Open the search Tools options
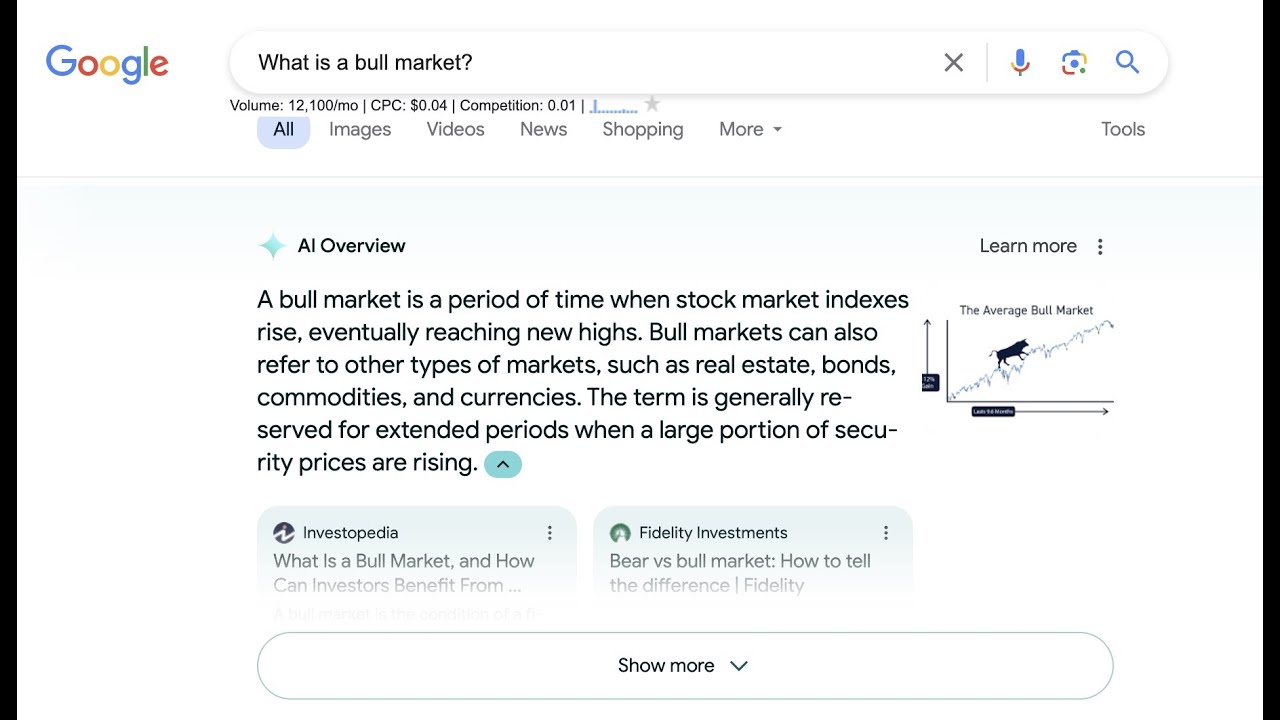1280x720 pixels. 1123,130
